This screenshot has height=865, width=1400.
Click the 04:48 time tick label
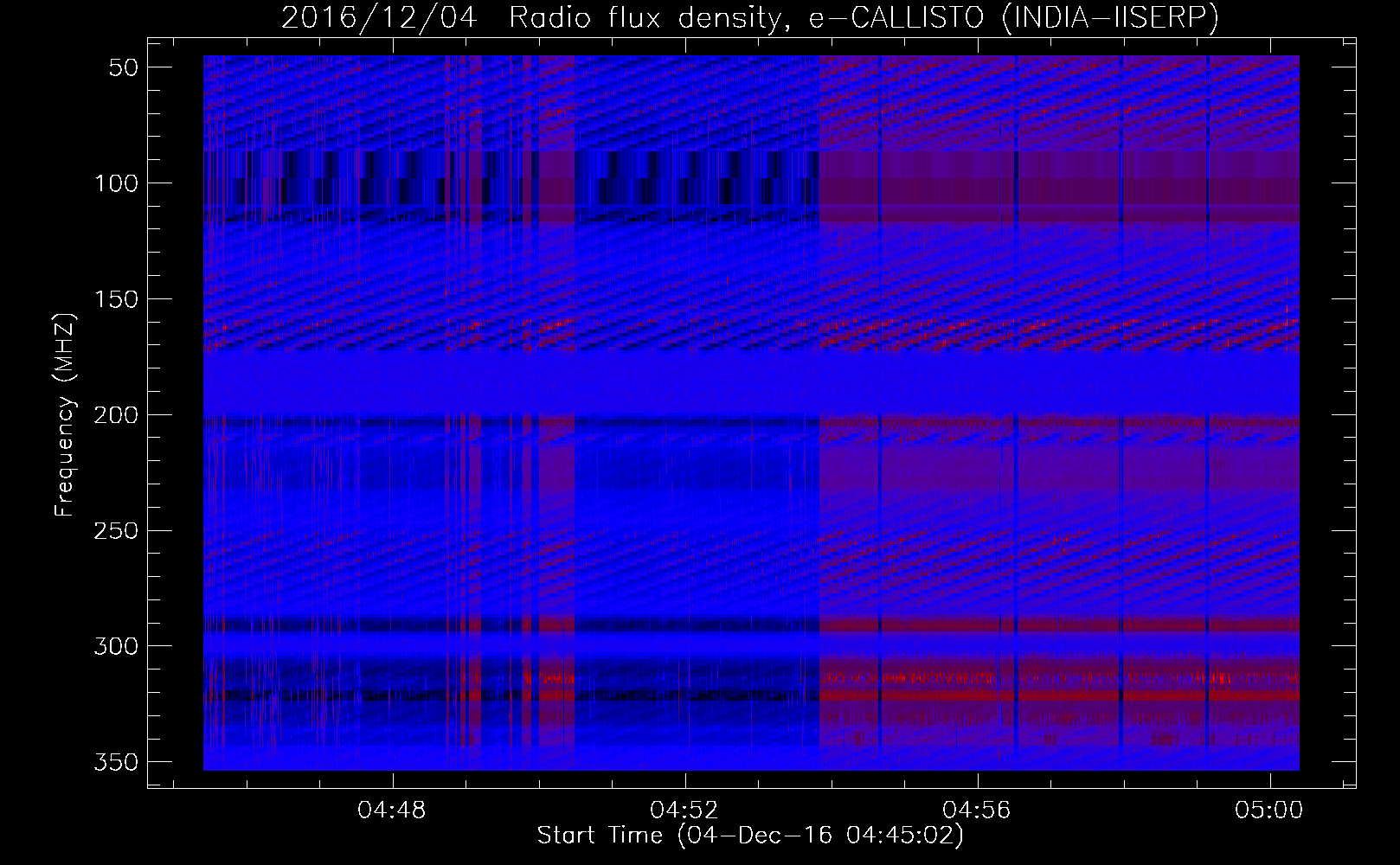pos(392,811)
